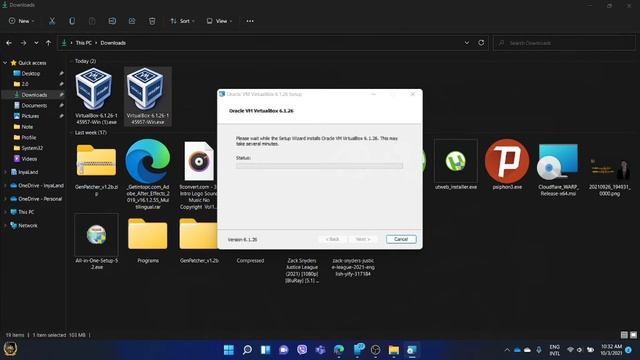Select Documents in navigation pane
This screenshot has height=360, width=640.
point(34,105)
